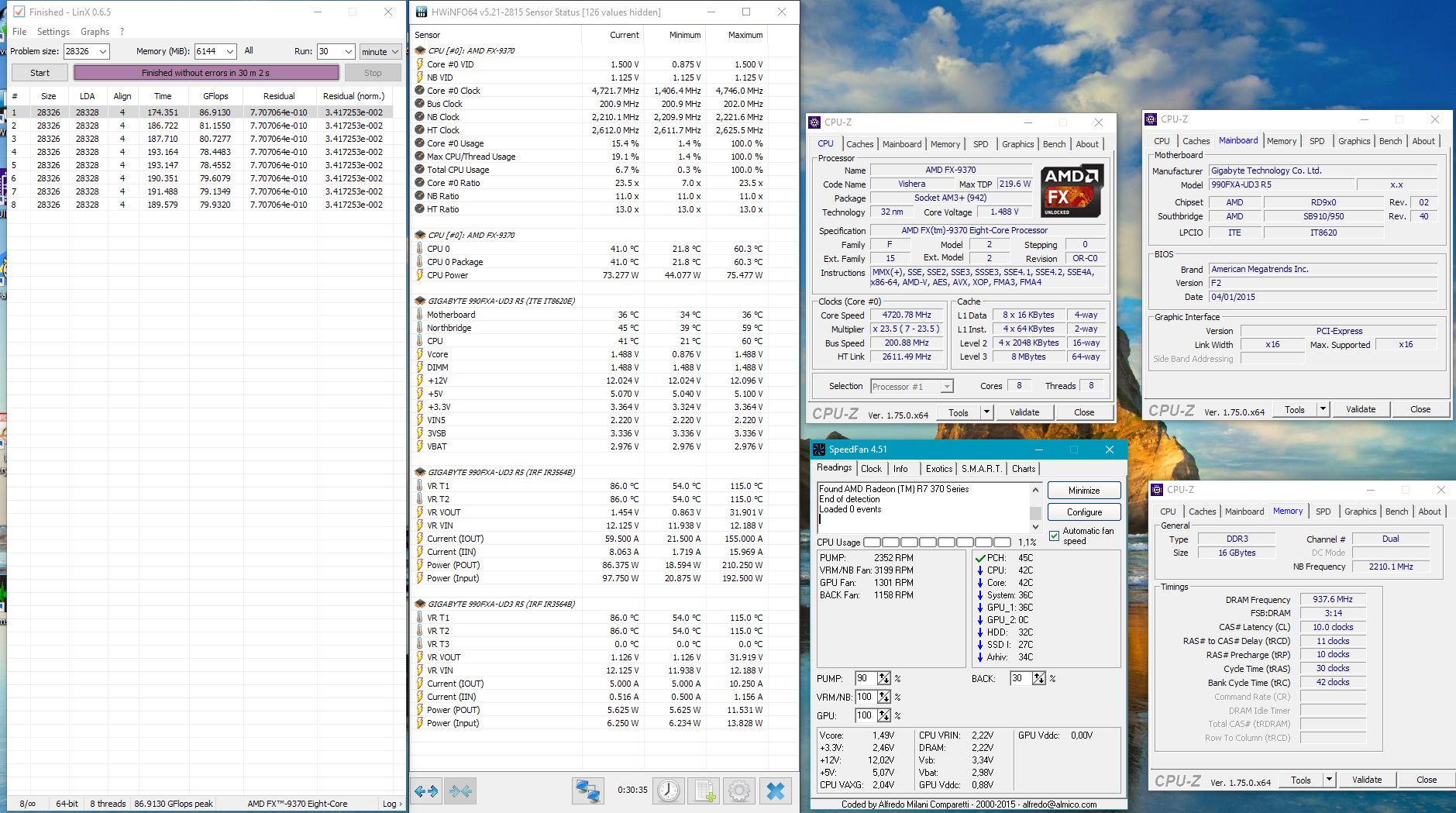Click the HWiNFO64 title bar icon
This screenshot has width=1456, height=813.
pyautogui.click(x=422, y=12)
